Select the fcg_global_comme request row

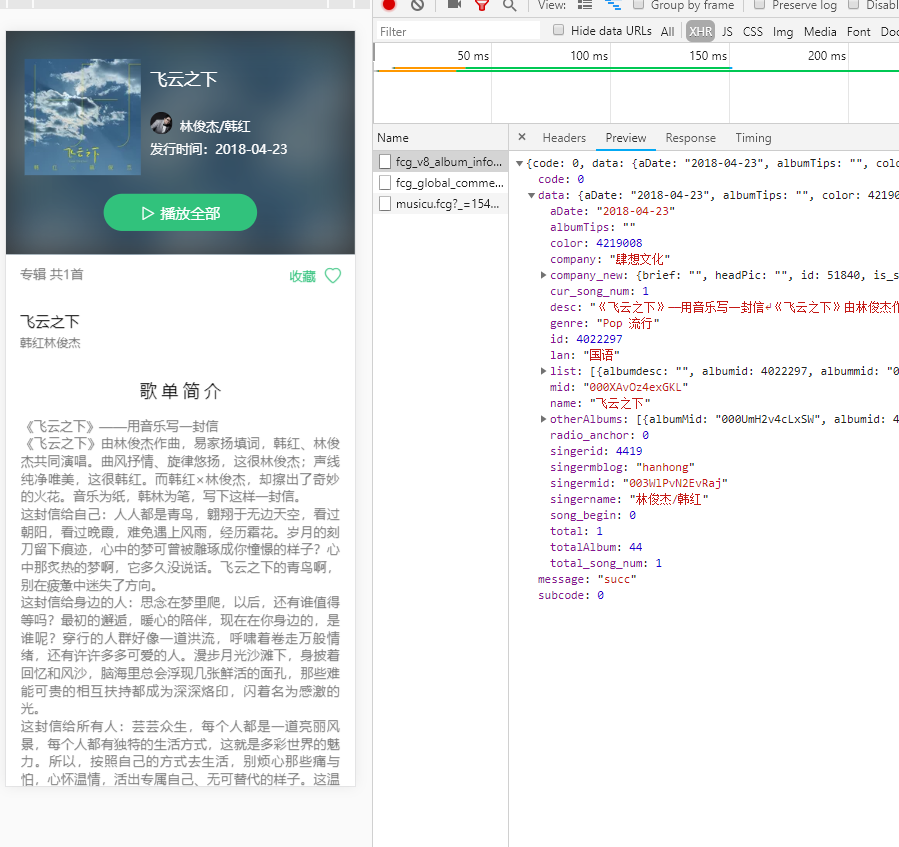click(x=440, y=183)
